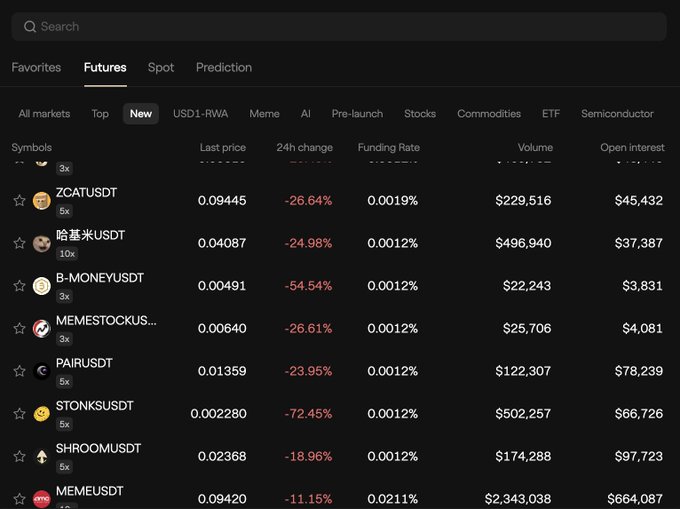
Task: Show the Top markets filter
Action: [x=100, y=114]
